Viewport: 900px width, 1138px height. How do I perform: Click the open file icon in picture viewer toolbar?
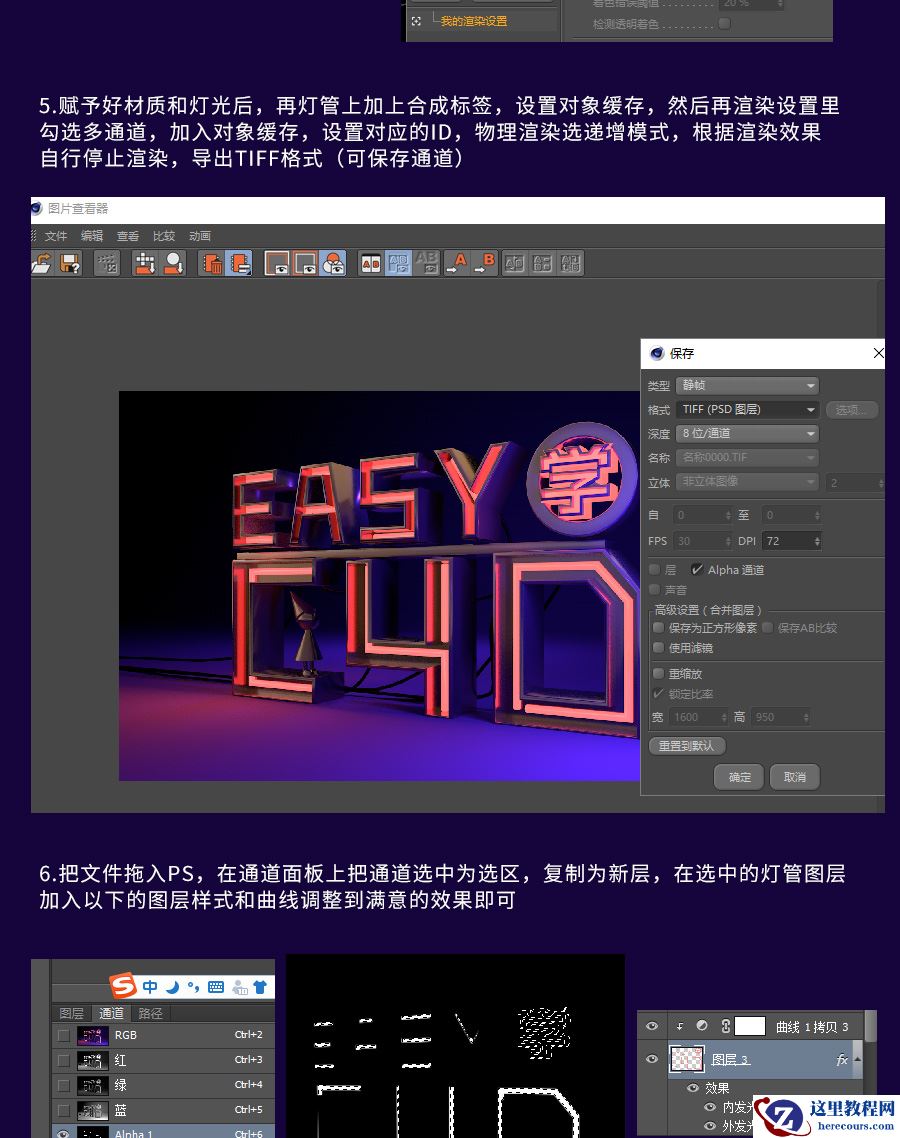point(40,263)
